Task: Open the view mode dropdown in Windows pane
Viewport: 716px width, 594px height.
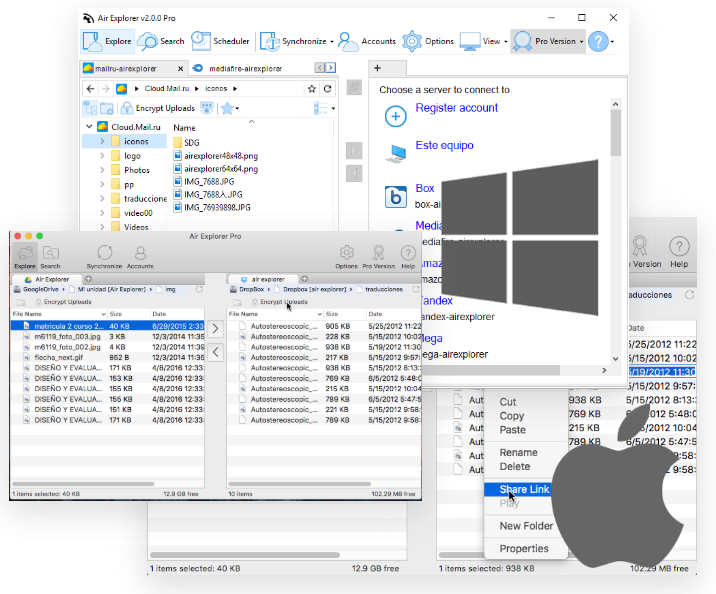Action: pyautogui.click(x=333, y=108)
